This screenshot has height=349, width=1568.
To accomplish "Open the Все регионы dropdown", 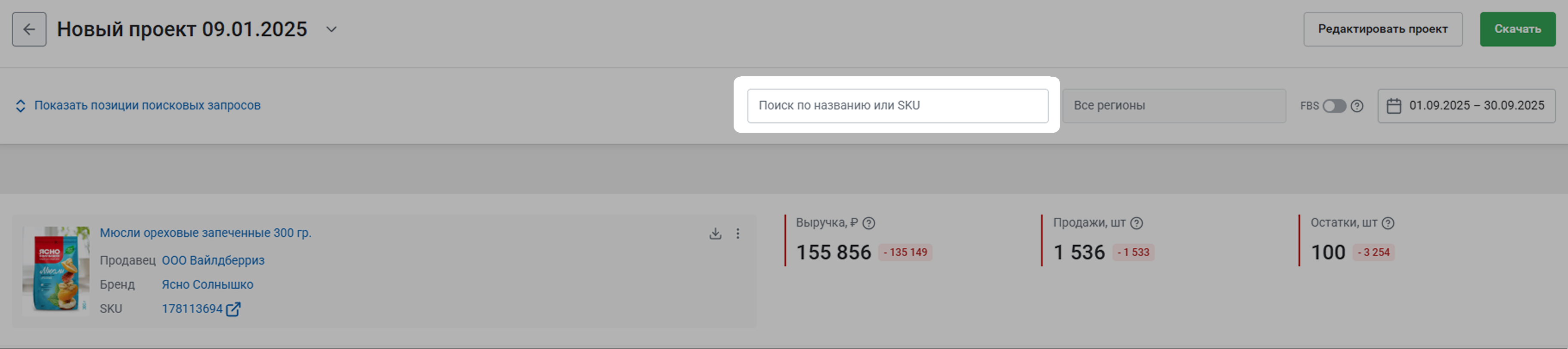I will click(1174, 106).
